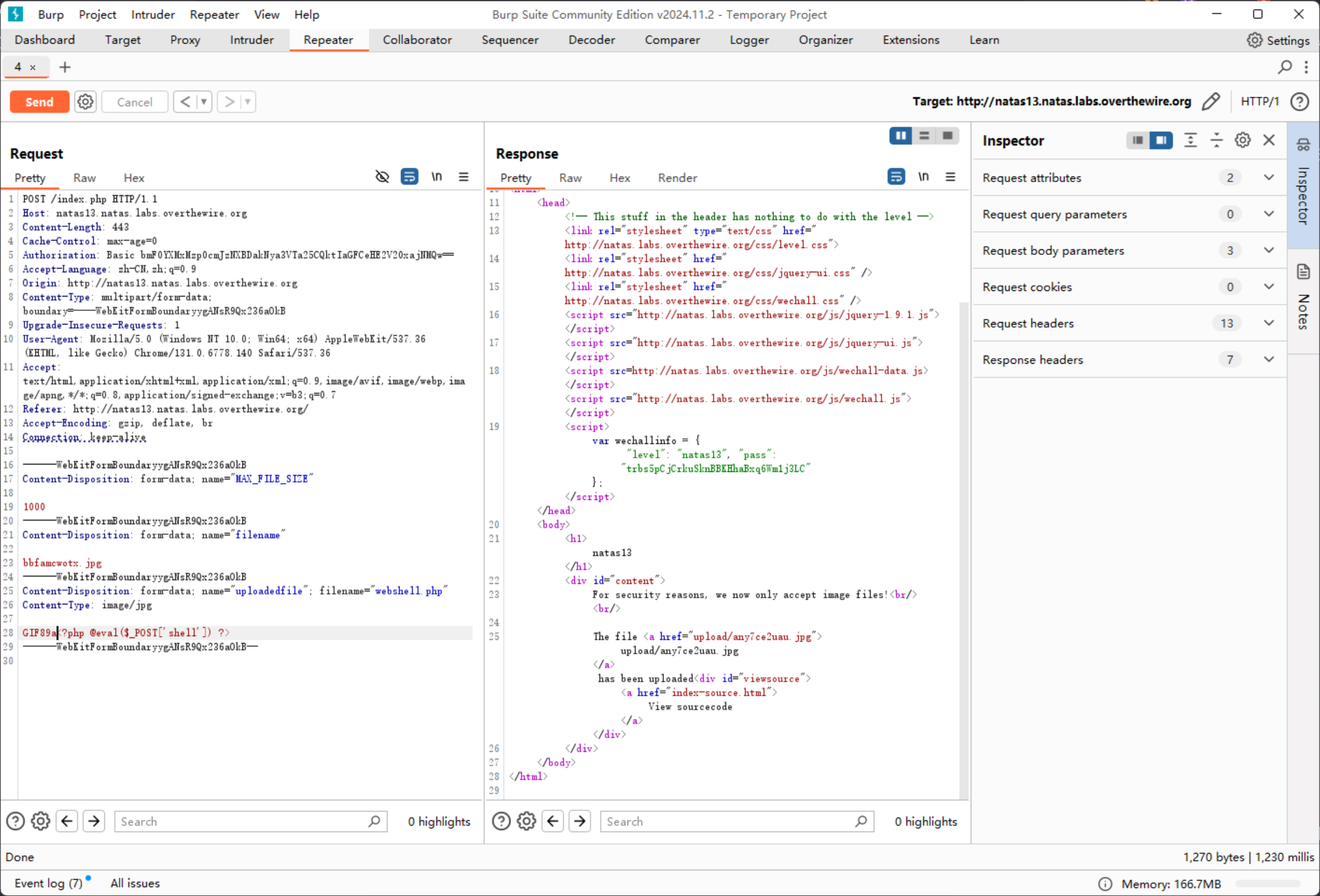Go to next match in Request search

click(94, 821)
